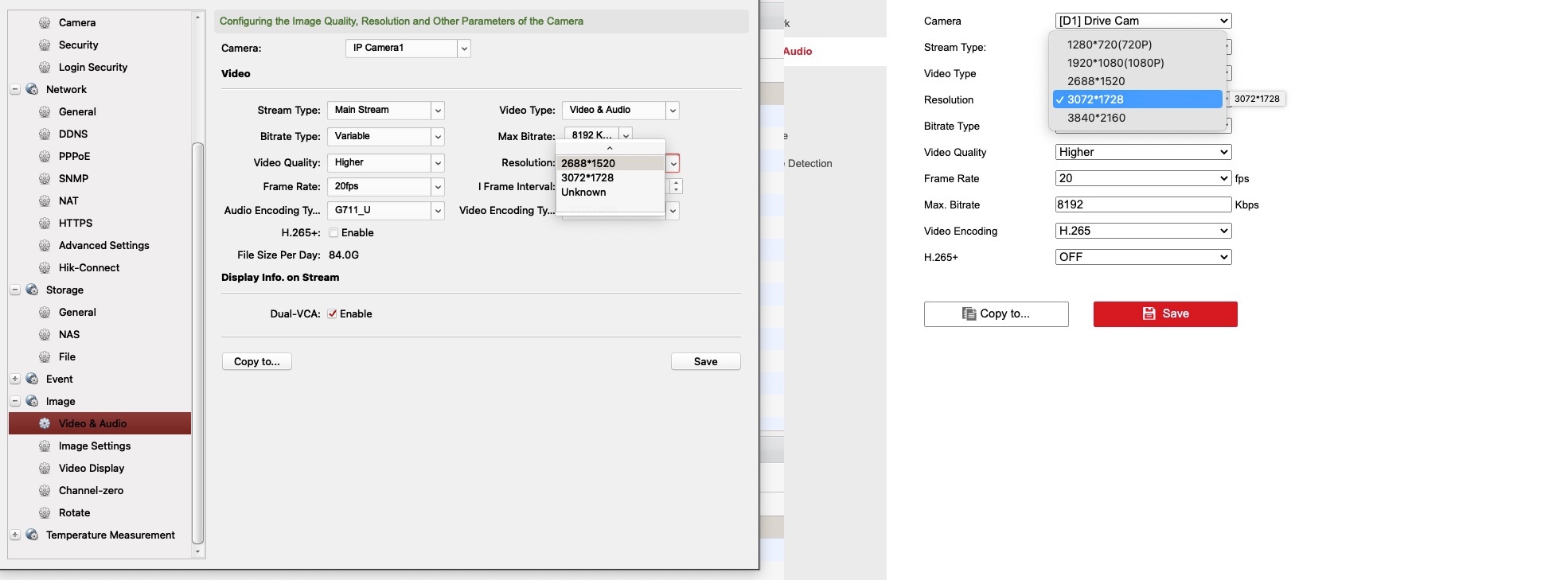Open the Frame Rate dropdown showing 20fps
1568x580 pixels.
pyautogui.click(x=385, y=187)
